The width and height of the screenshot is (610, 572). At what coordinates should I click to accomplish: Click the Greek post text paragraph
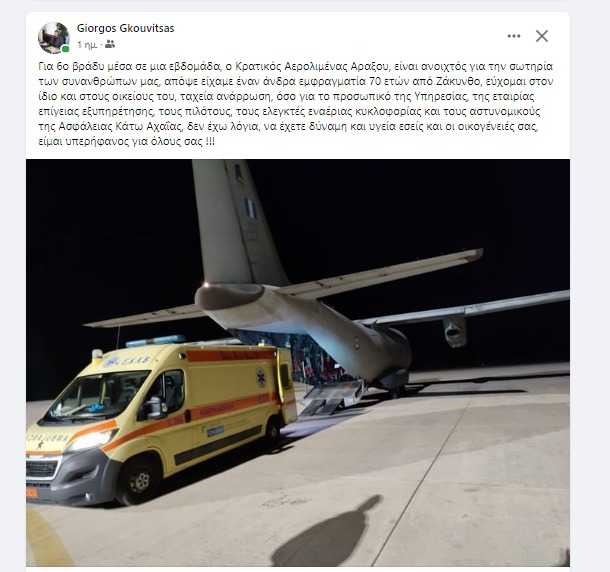pos(295,104)
